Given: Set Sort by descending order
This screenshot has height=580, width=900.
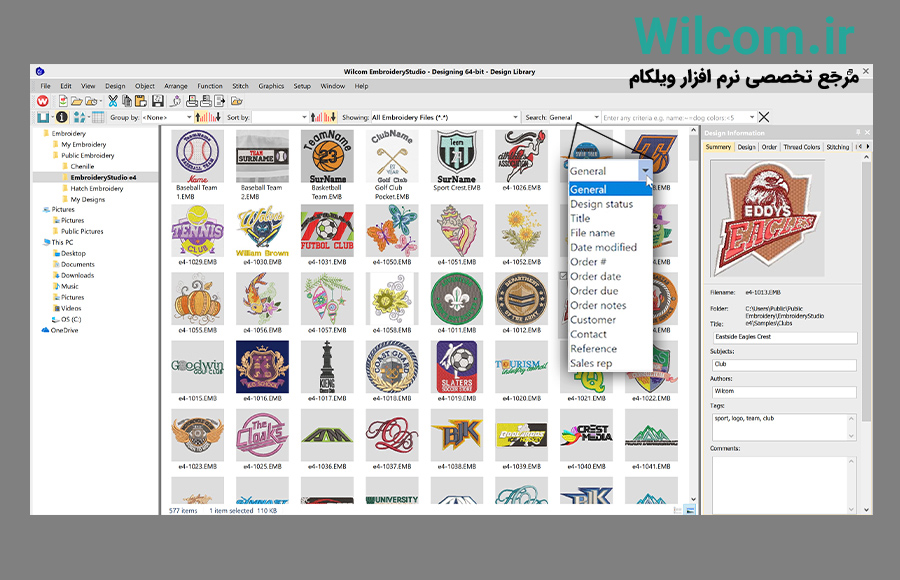Looking at the screenshot, I should click(x=329, y=117).
